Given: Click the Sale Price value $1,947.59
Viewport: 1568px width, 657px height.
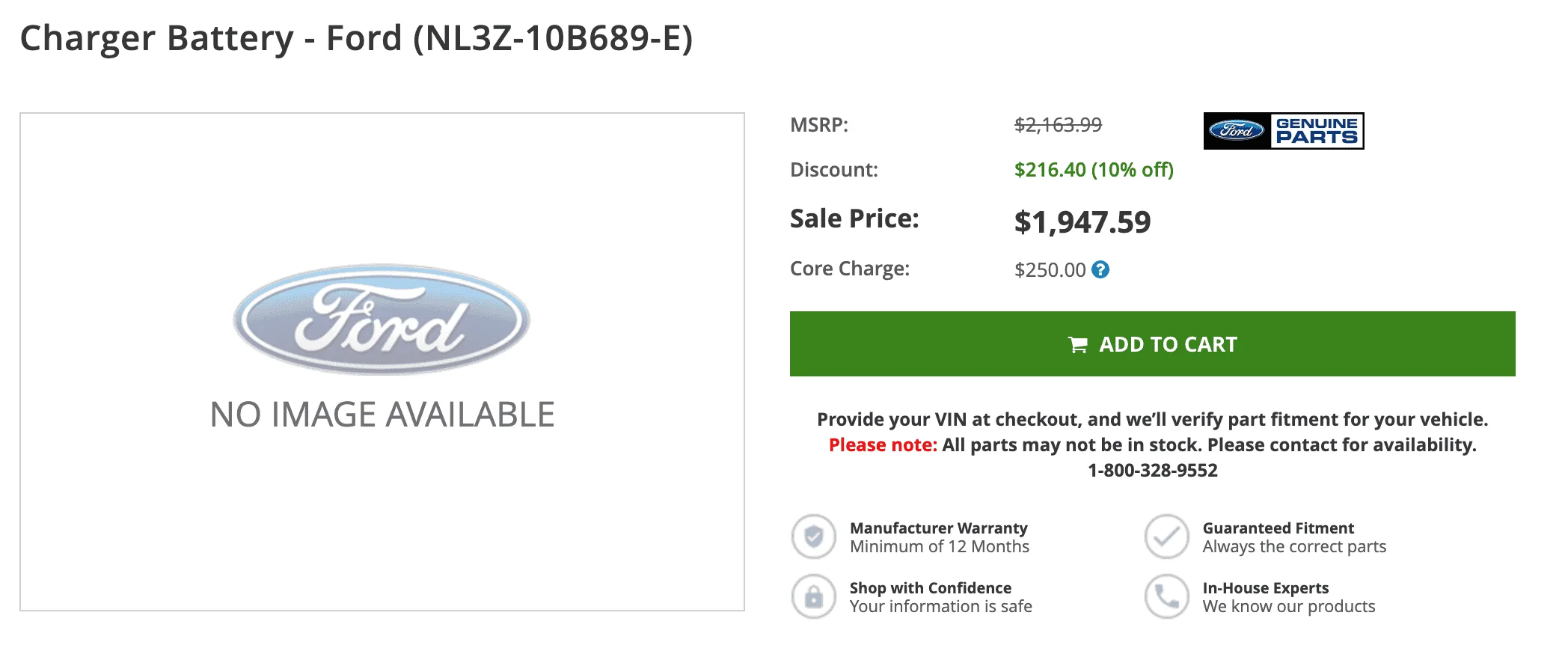Looking at the screenshot, I should tap(1082, 221).
